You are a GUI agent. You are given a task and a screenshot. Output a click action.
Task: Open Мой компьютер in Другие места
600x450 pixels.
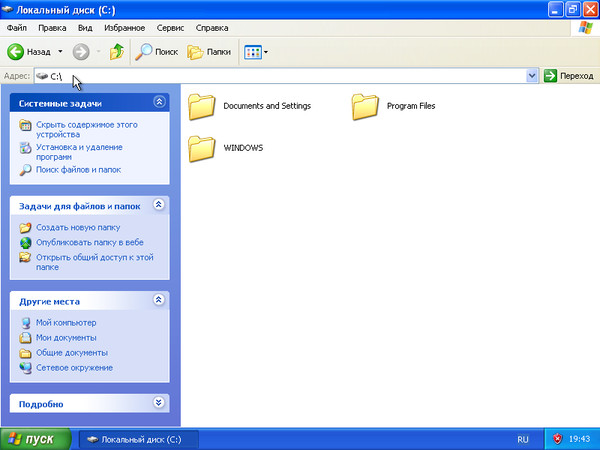coord(66,323)
